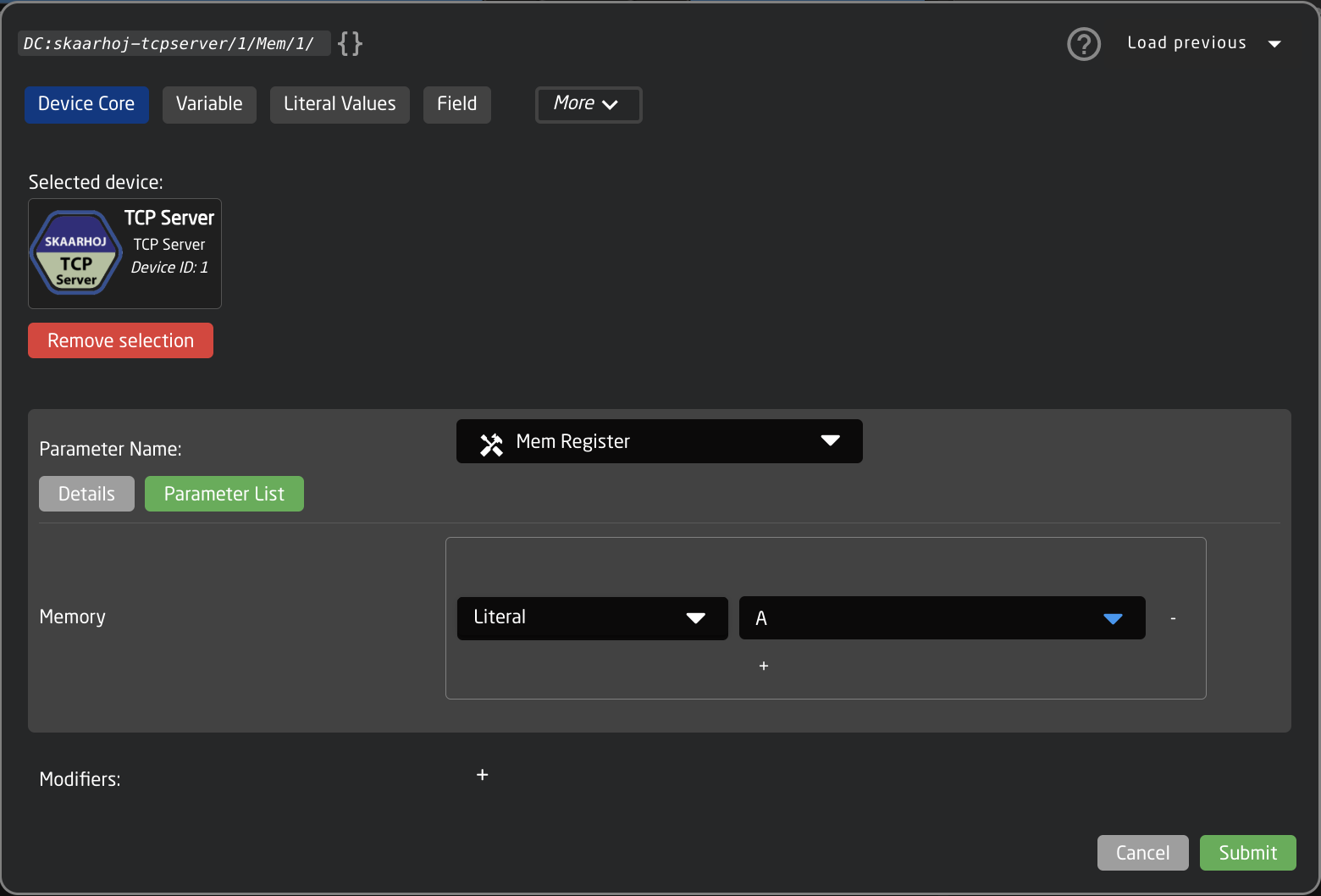Viewport: 1321px width, 896px height.
Task: Cancel the current parameter edit
Action: click(1142, 853)
